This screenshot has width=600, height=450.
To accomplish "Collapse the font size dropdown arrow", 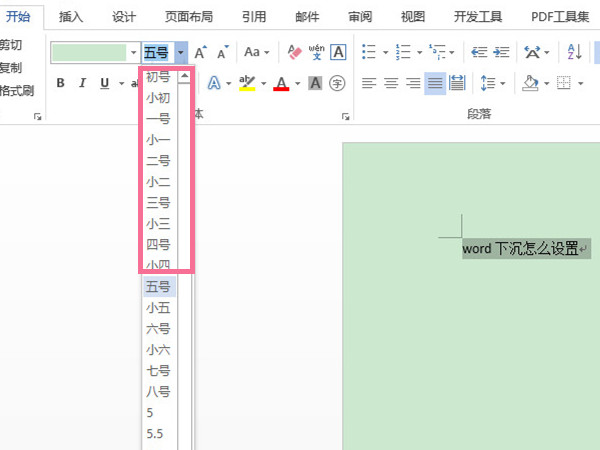I will coord(180,52).
